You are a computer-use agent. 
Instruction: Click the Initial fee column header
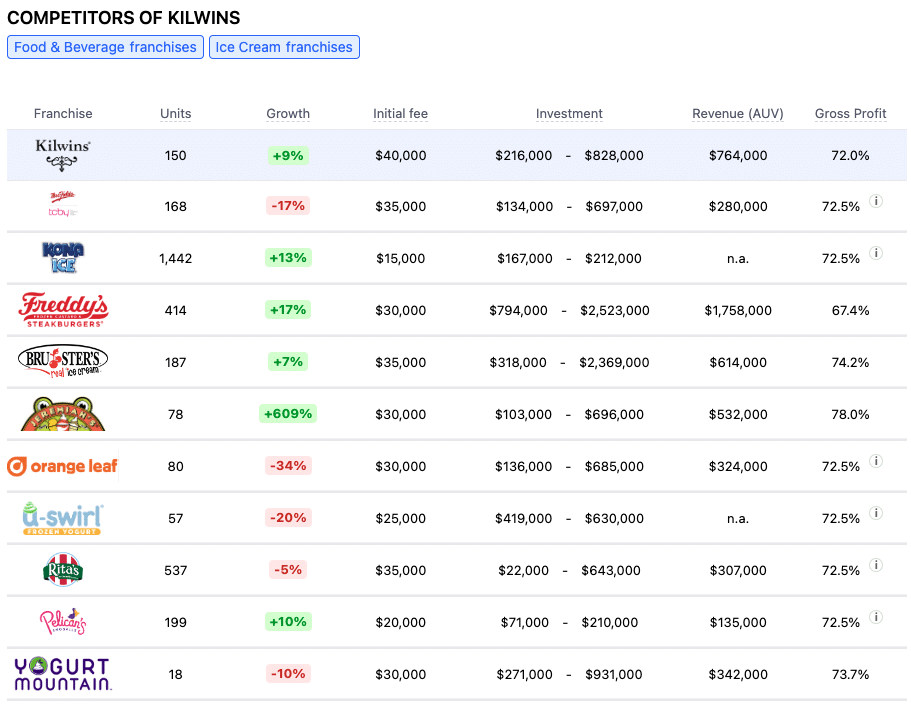400,113
